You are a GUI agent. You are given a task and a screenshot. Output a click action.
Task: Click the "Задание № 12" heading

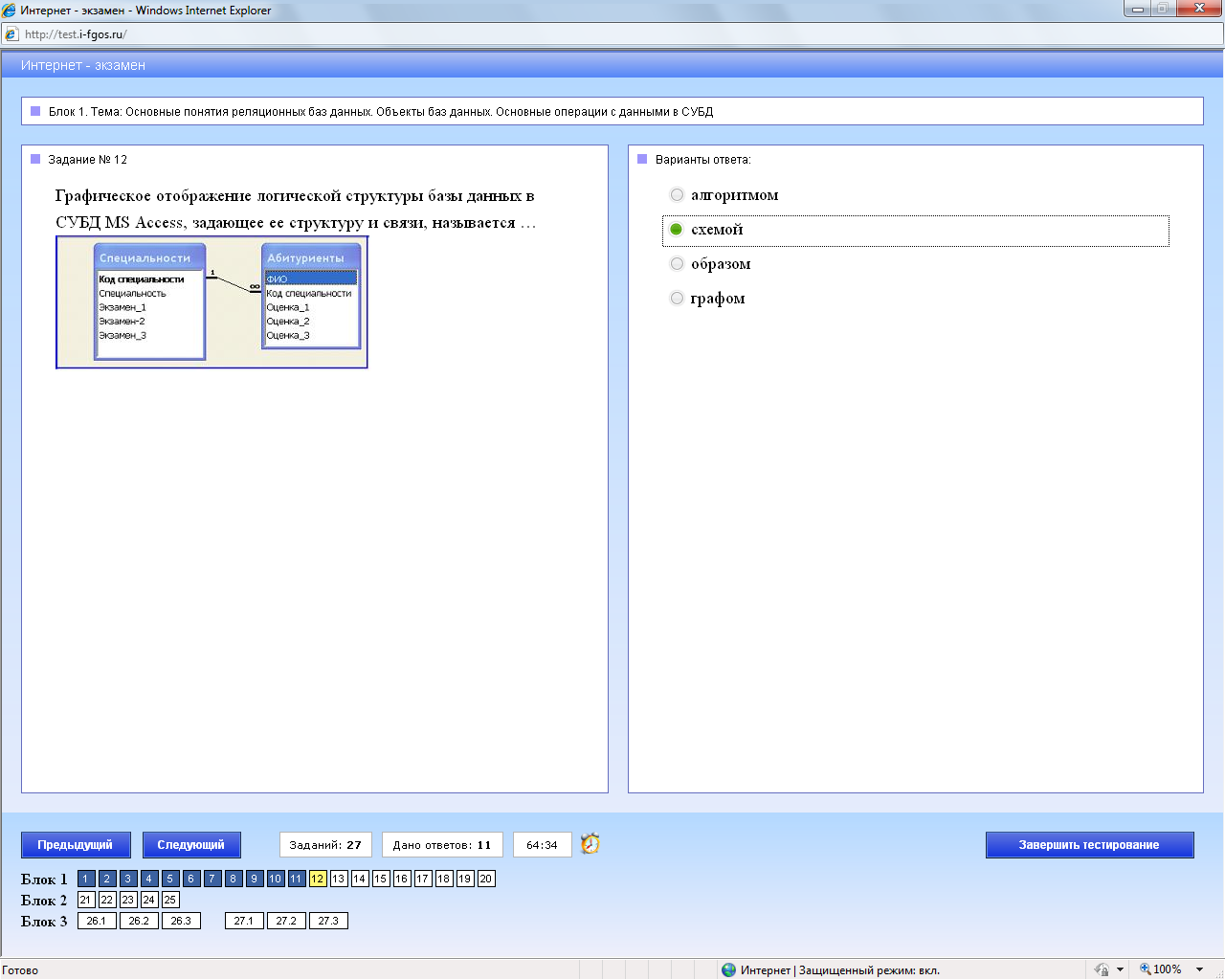(x=87, y=160)
